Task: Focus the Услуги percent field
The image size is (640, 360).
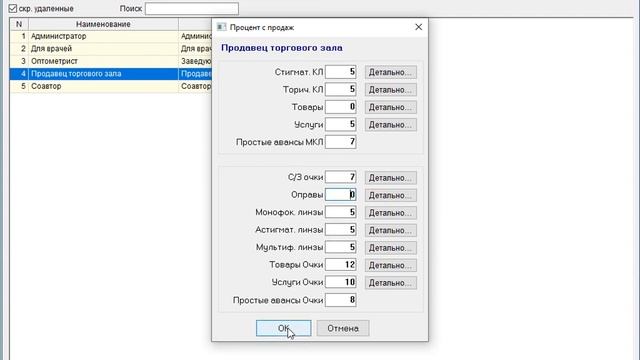Action: click(341, 124)
